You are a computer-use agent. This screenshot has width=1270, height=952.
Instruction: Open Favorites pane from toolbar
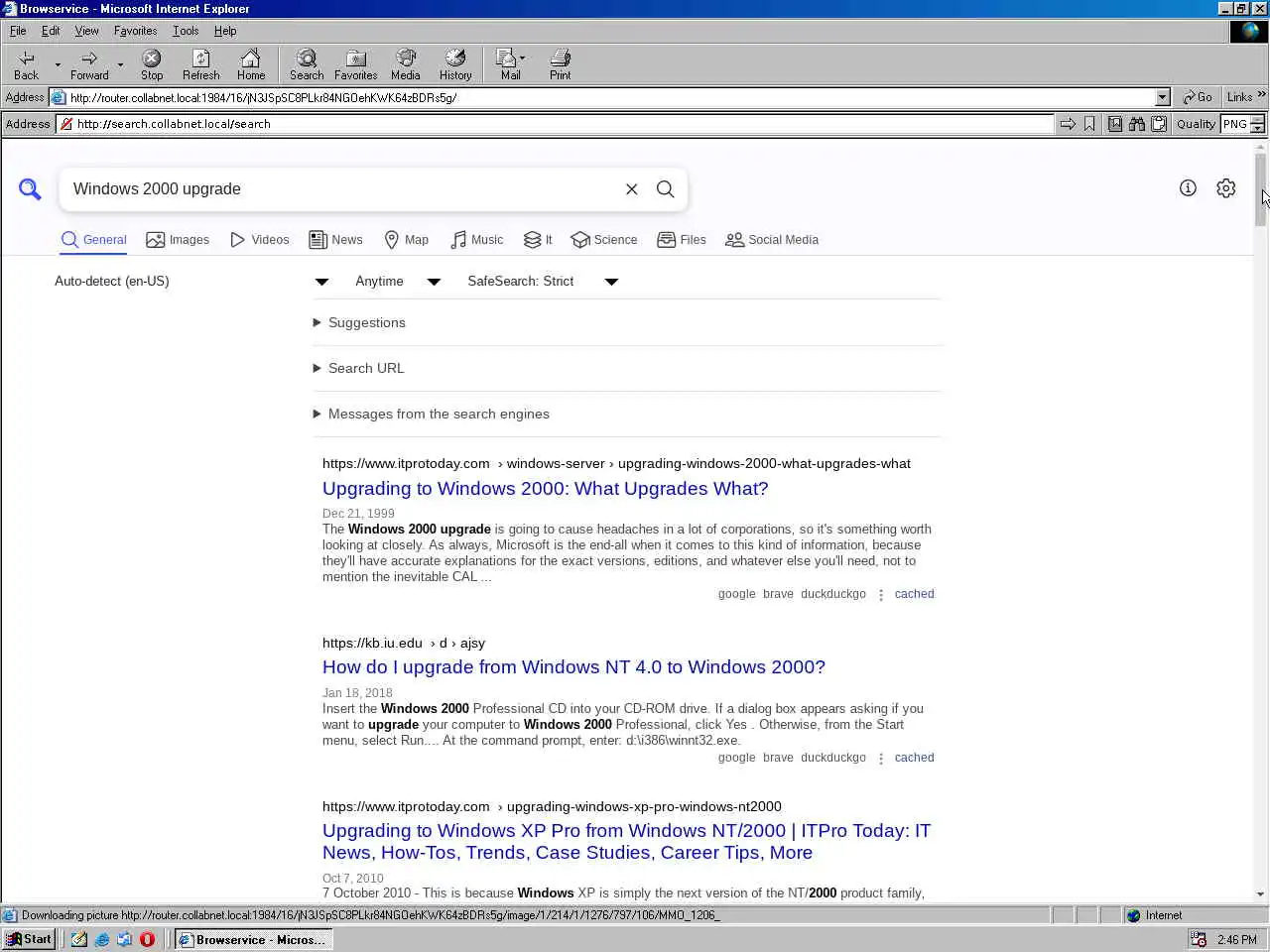[x=355, y=64]
